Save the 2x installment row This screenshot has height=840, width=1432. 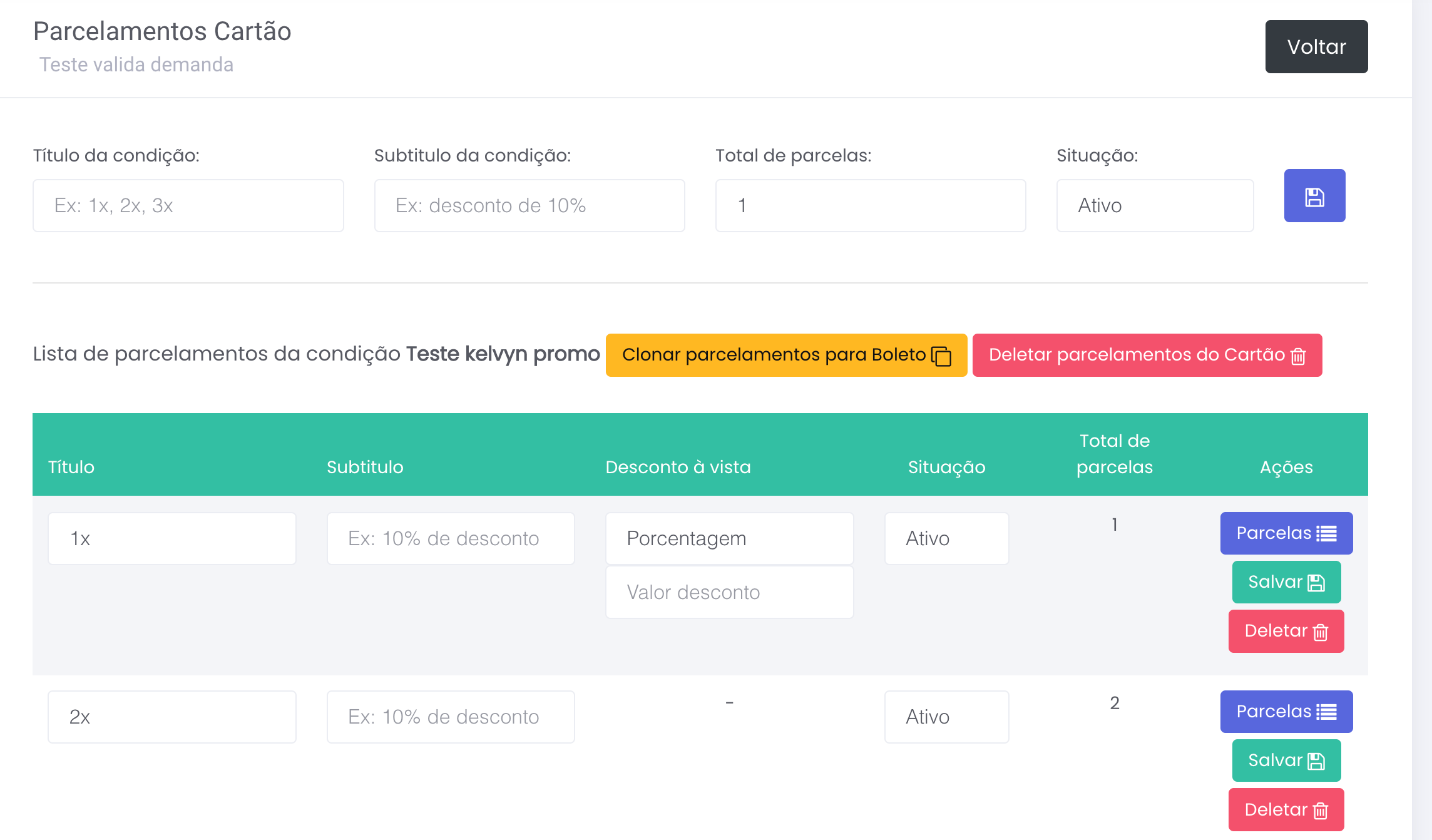(x=1286, y=761)
